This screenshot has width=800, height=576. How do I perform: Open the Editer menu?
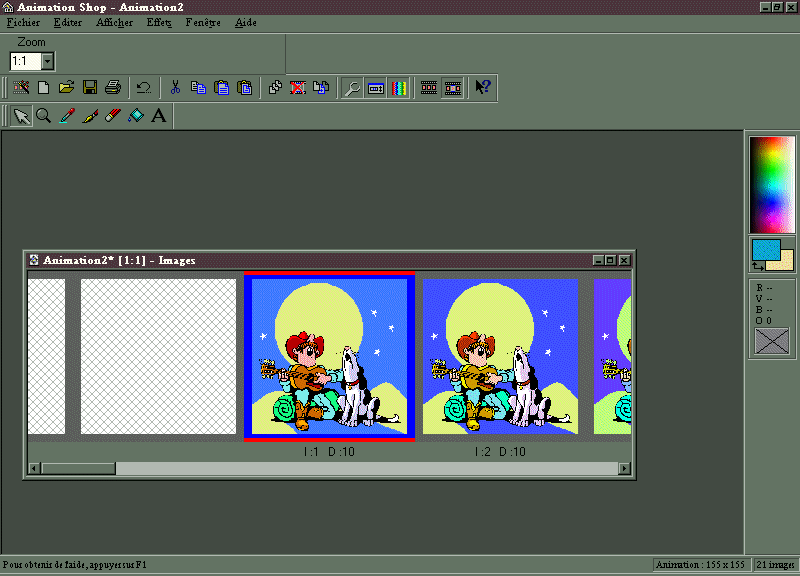[x=68, y=22]
